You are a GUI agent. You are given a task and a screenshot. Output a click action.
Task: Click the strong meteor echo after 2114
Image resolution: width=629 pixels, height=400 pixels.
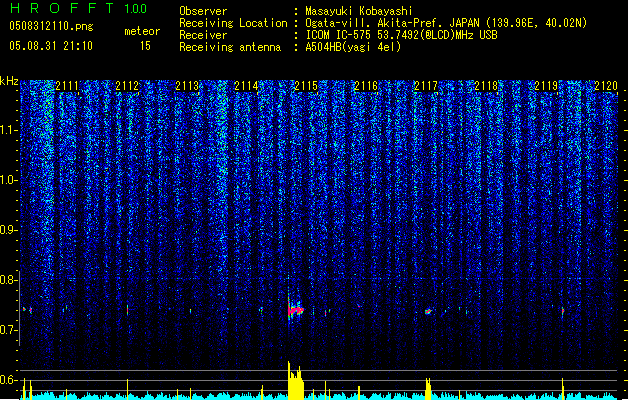[296, 310]
